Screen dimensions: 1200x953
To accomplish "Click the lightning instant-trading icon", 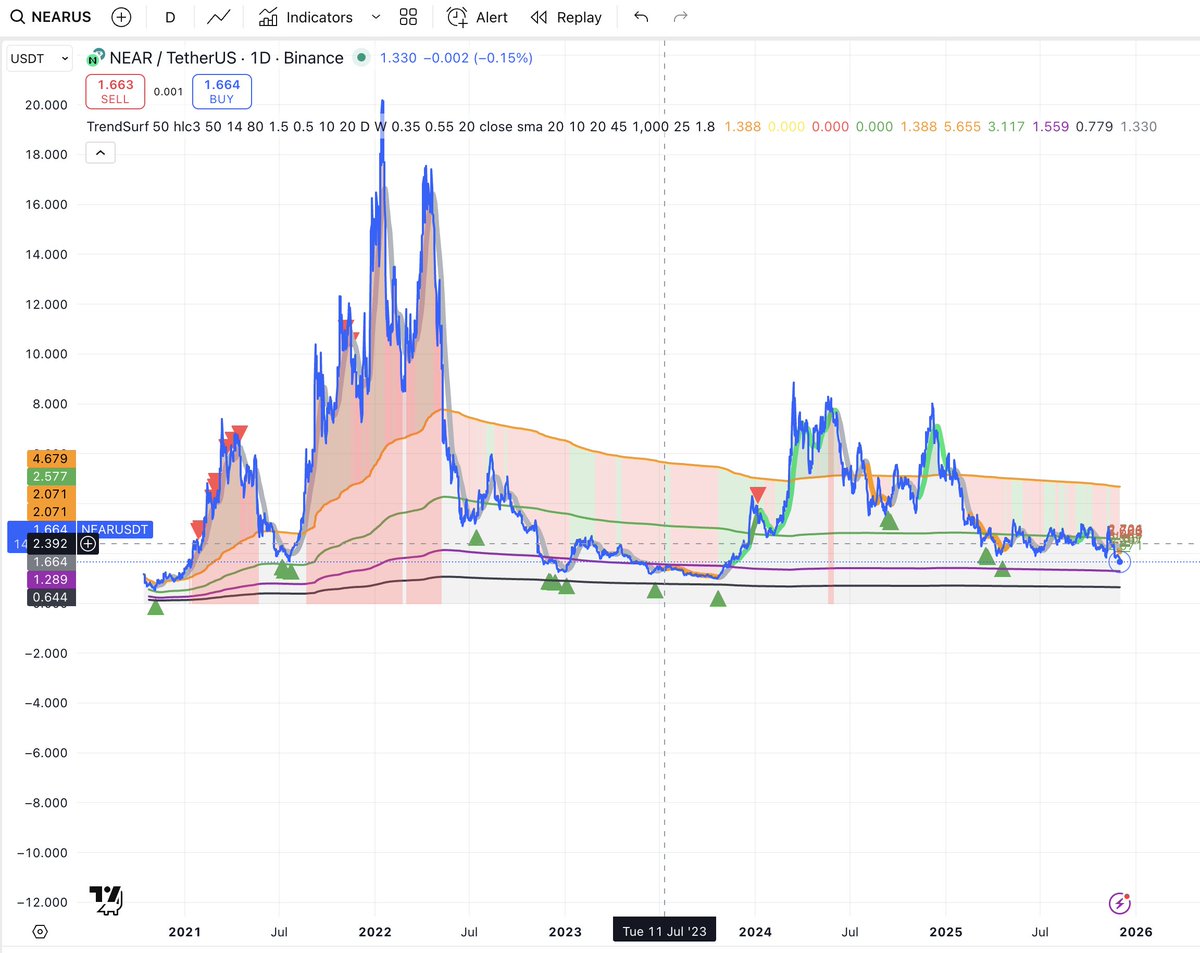I will point(1119,903).
